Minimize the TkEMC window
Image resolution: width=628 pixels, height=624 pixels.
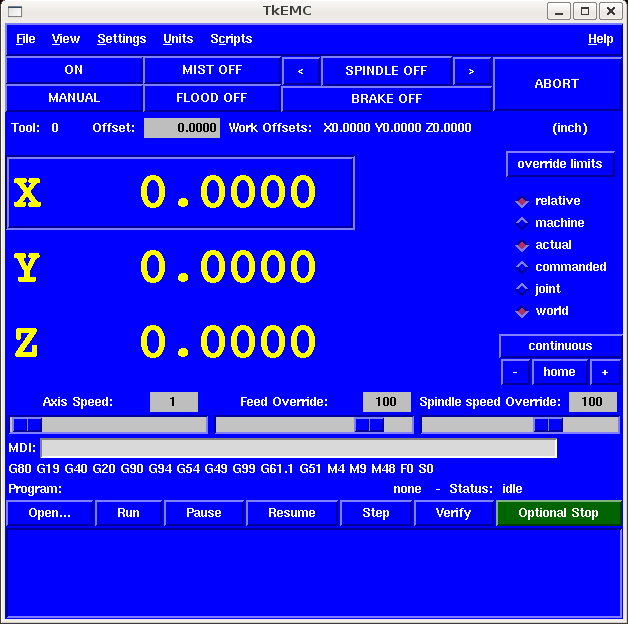[559, 11]
